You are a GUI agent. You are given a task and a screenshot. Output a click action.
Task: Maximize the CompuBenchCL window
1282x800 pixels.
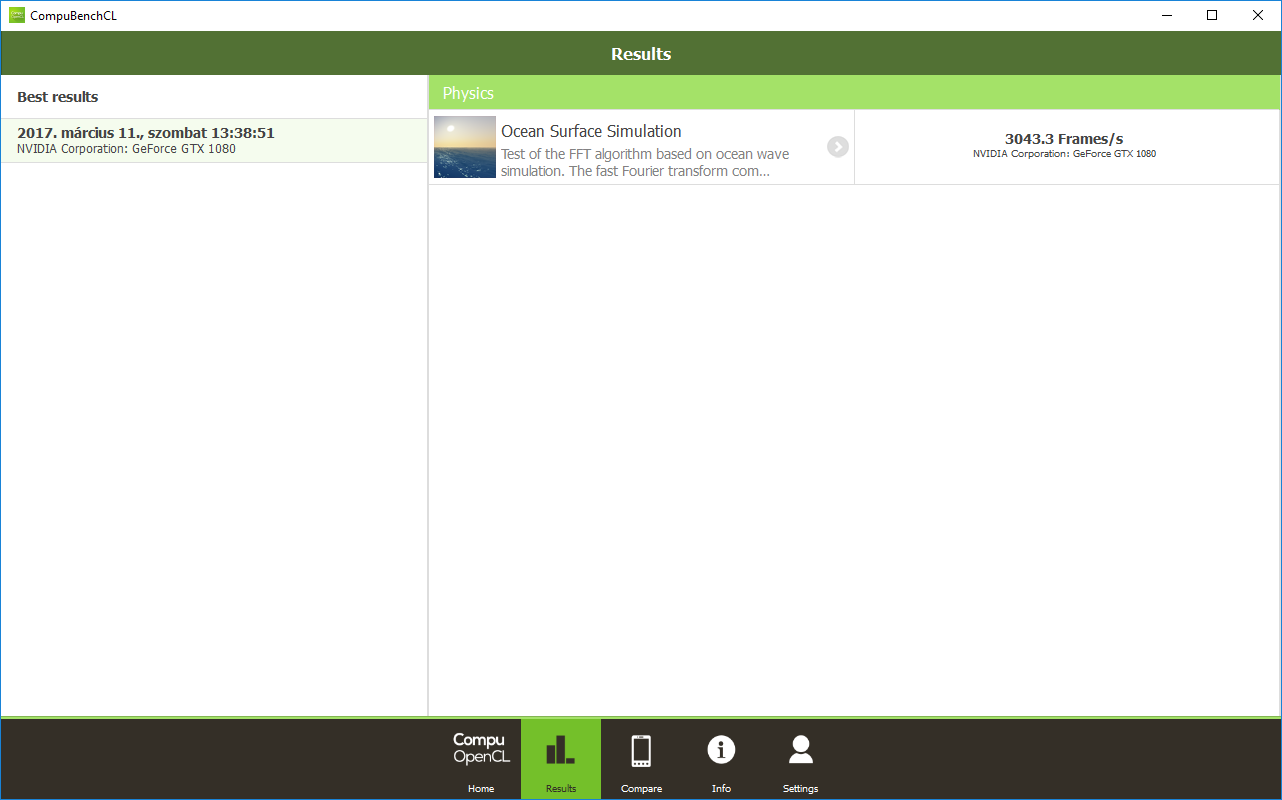tap(1212, 15)
